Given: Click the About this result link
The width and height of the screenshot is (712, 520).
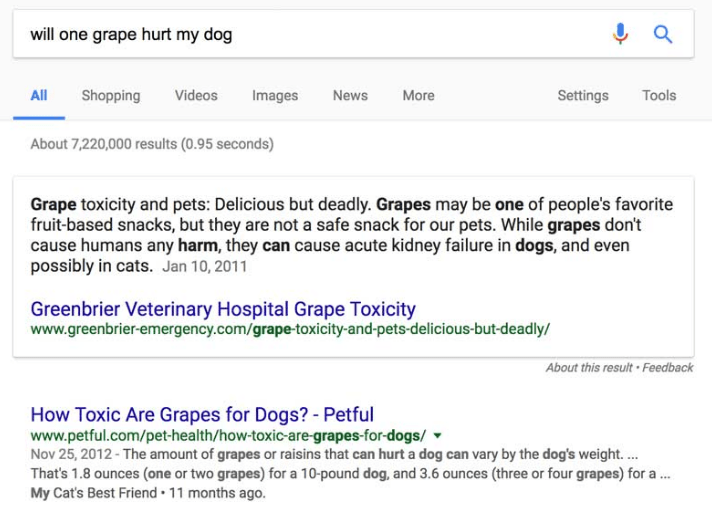Looking at the screenshot, I should 587,368.
